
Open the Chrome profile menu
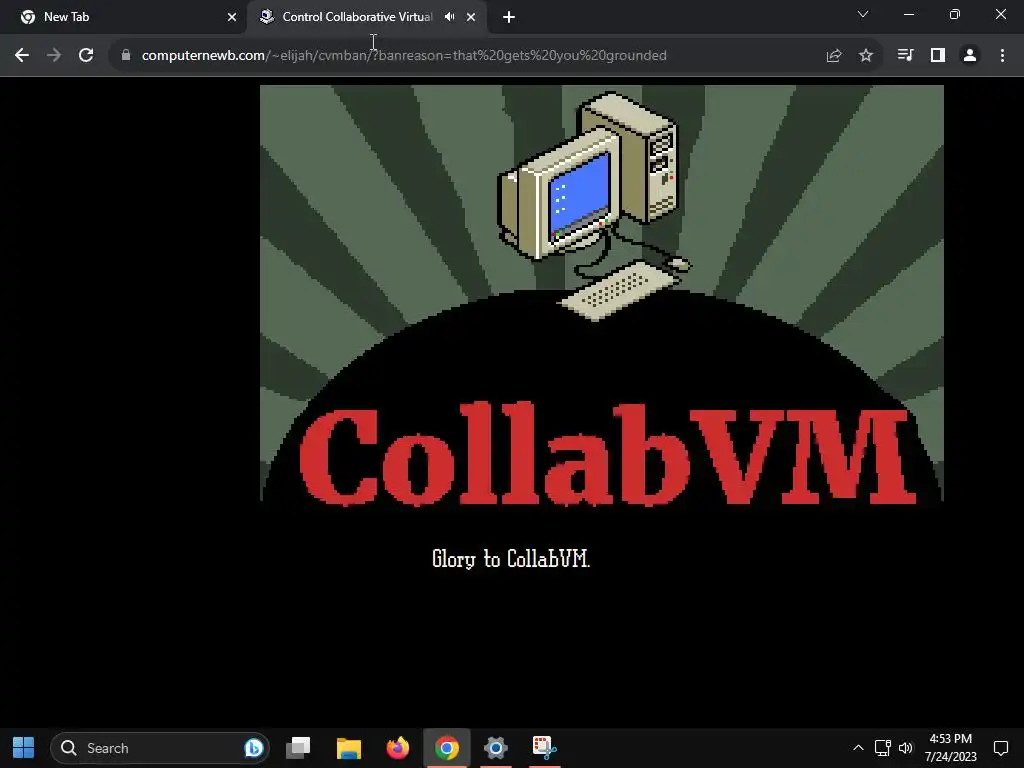click(970, 56)
